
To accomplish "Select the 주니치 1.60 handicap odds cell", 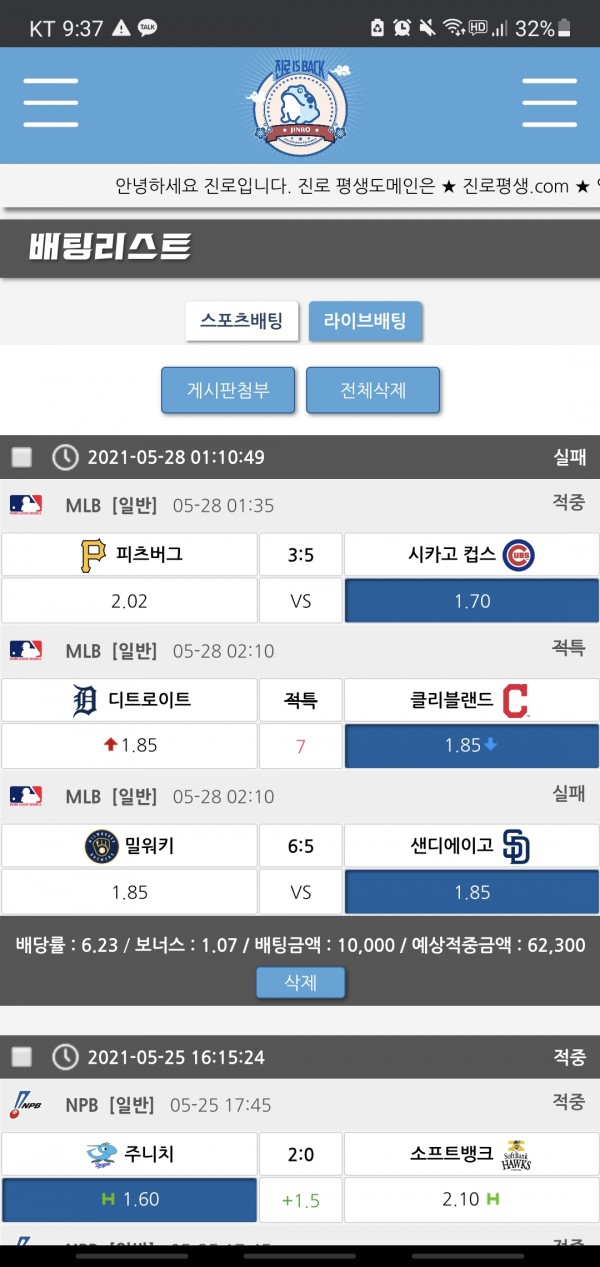I will (129, 1199).
